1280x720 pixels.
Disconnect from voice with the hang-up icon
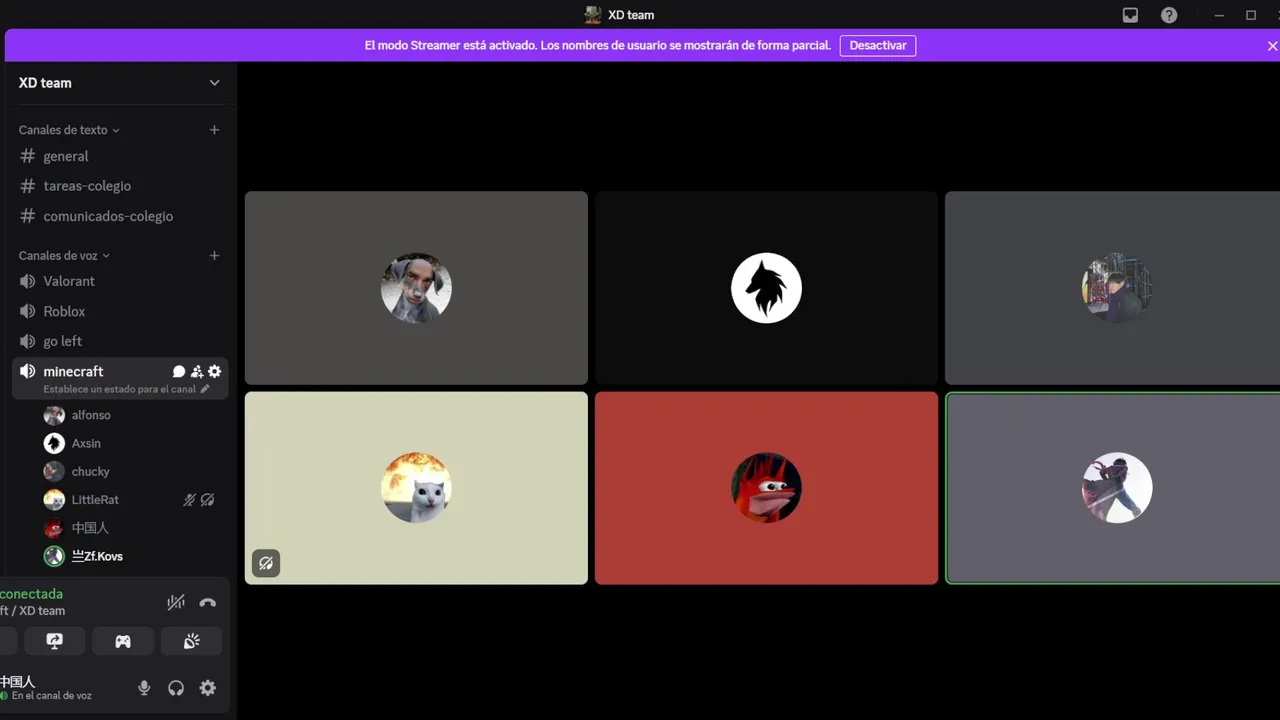click(208, 602)
